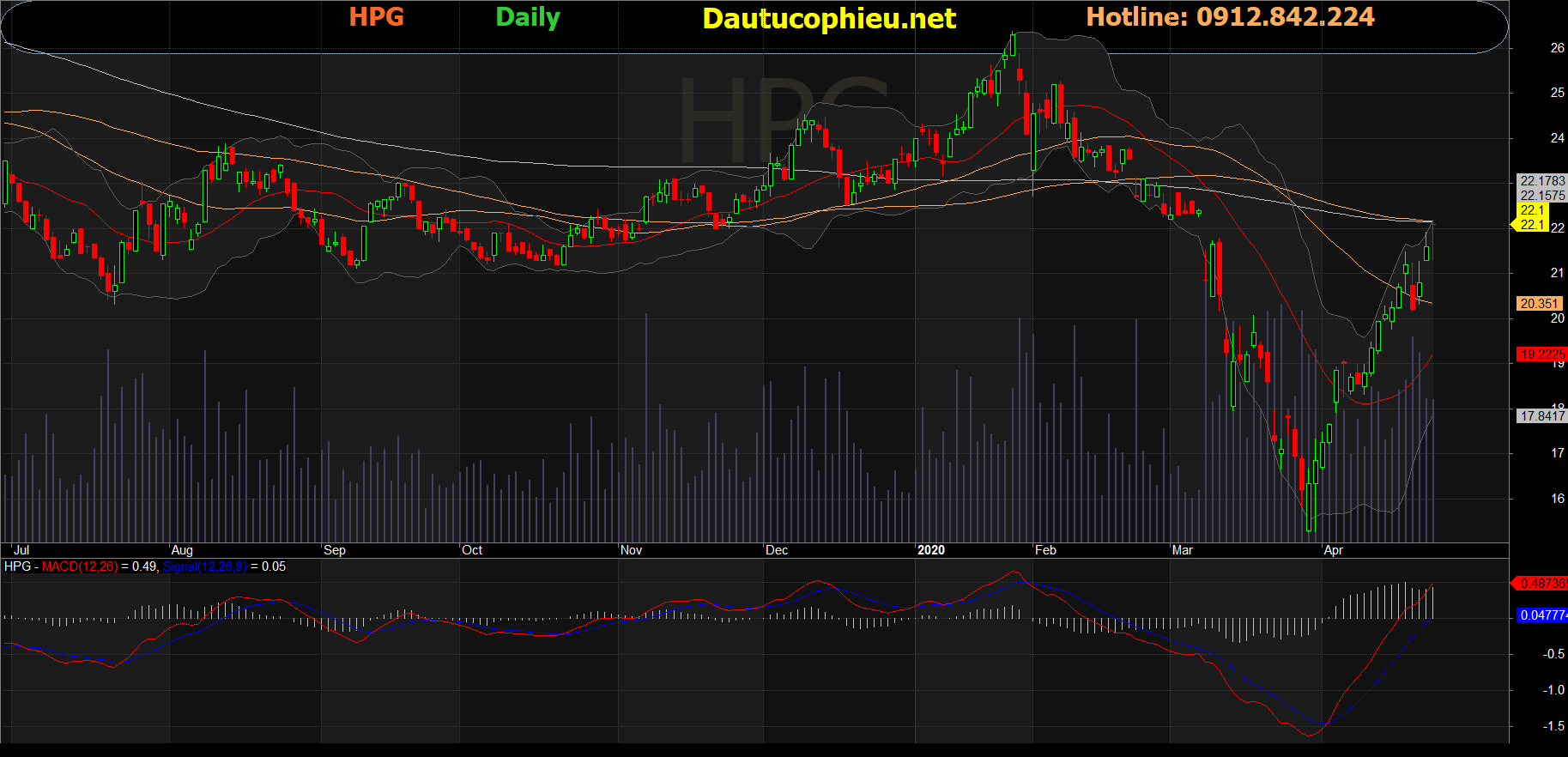
Task: Click the orange 20.351 price tag
Action: 1539,304
